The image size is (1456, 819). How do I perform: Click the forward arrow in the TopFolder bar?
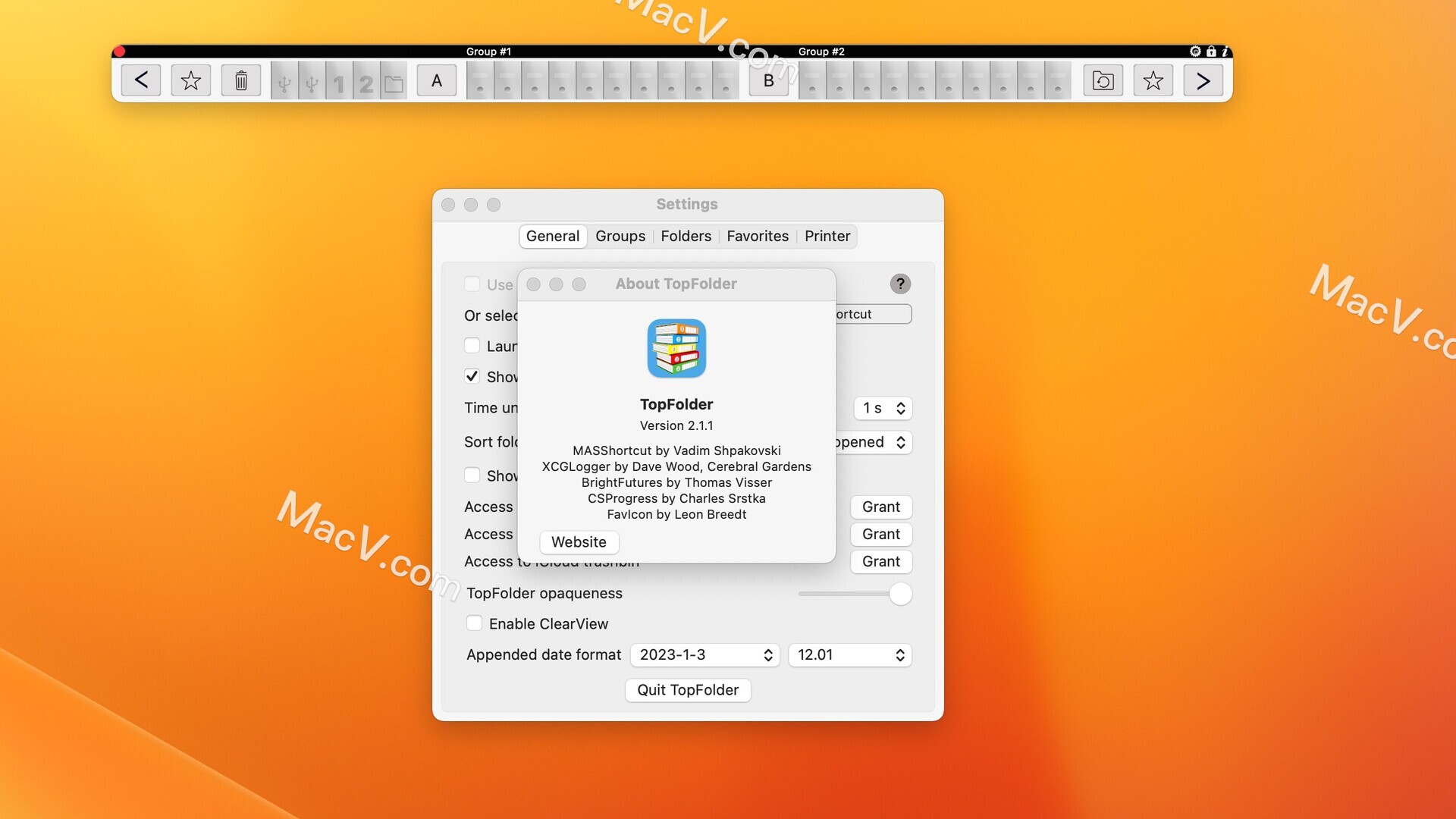(1203, 80)
